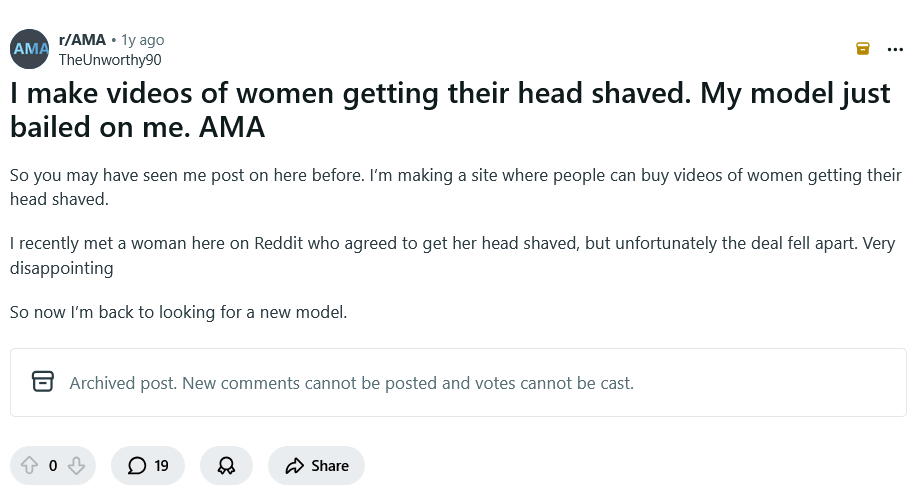Click the r/AMA community avatar
The height and width of the screenshot is (494, 915).
(30, 49)
